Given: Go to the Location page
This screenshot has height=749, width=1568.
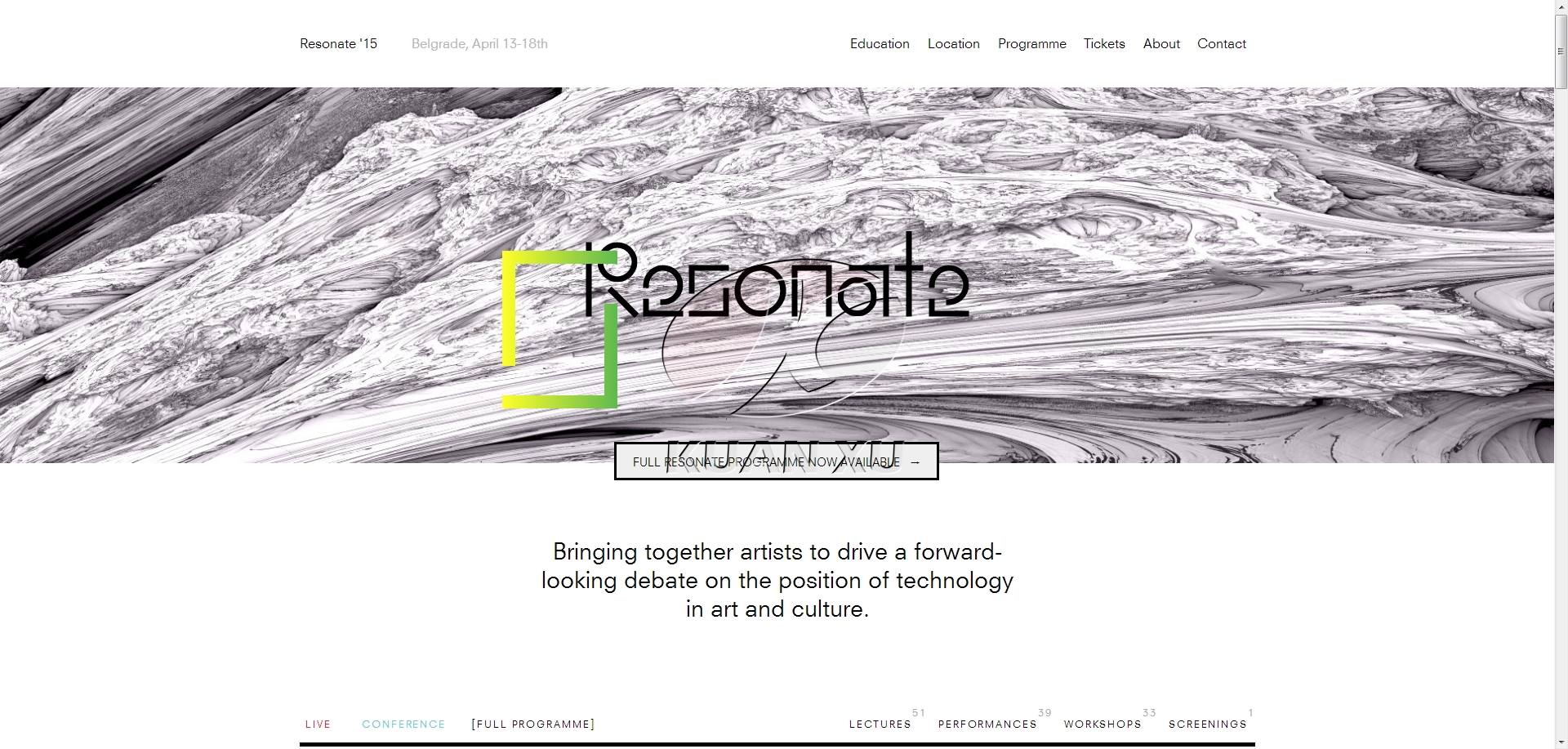Looking at the screenshot, I should [953, 44].
